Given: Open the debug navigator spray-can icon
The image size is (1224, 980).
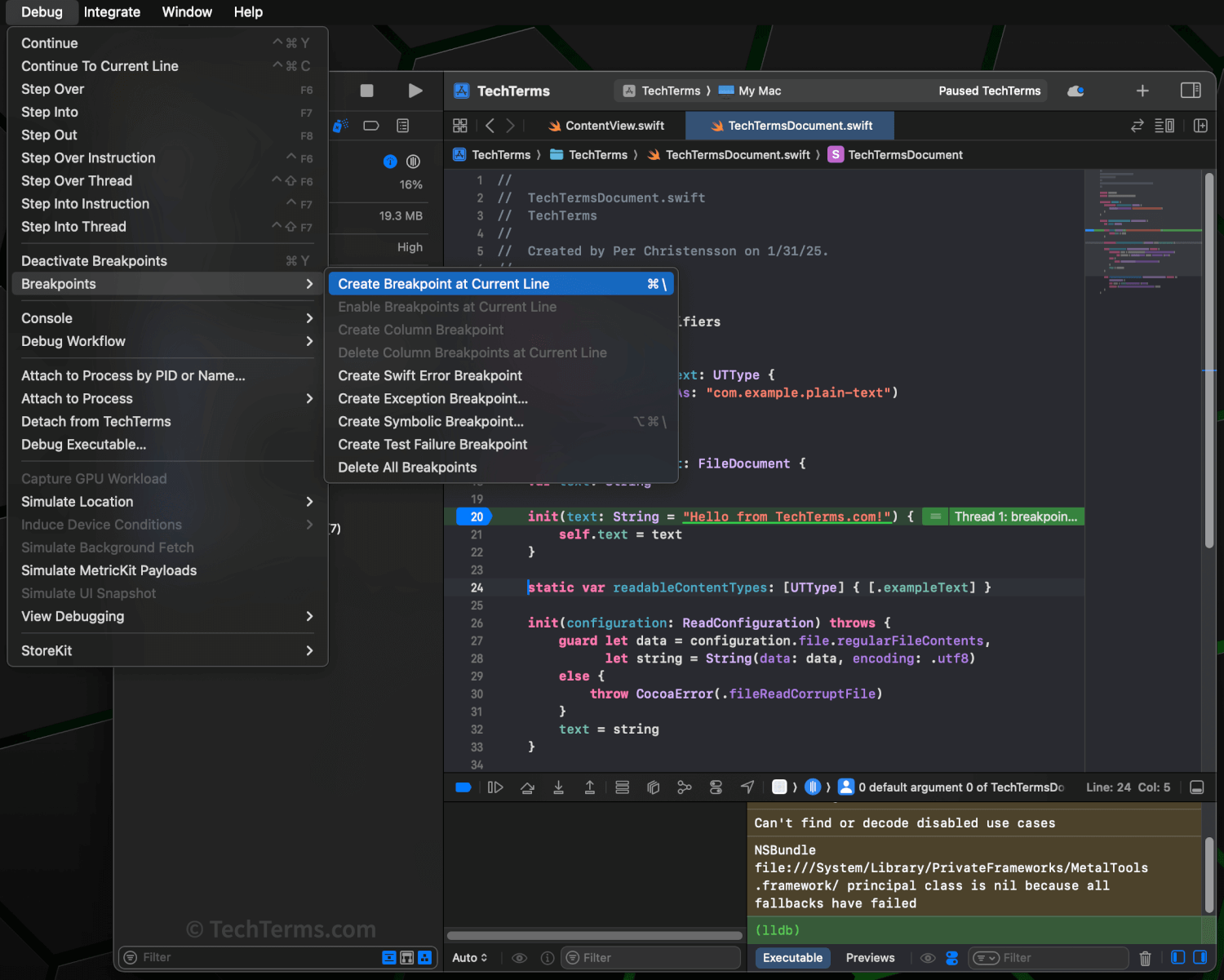Looking at the screenshot, I should [x=340, y=126].
